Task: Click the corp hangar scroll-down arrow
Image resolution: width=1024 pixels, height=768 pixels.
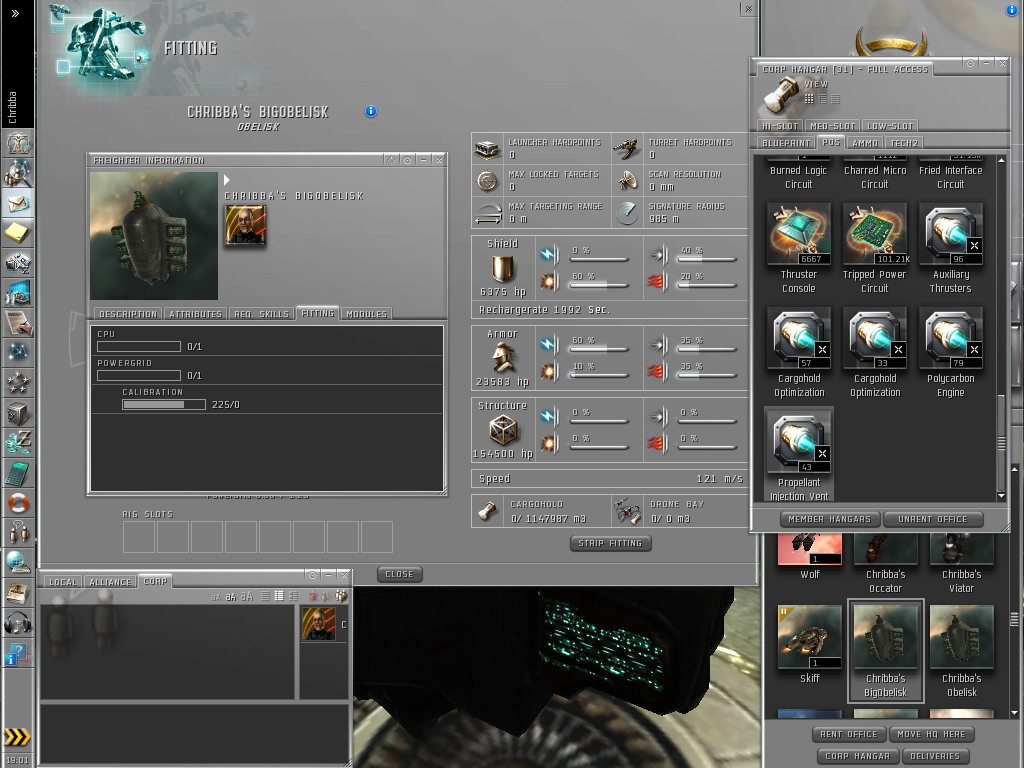Action: pos(1001,496)
